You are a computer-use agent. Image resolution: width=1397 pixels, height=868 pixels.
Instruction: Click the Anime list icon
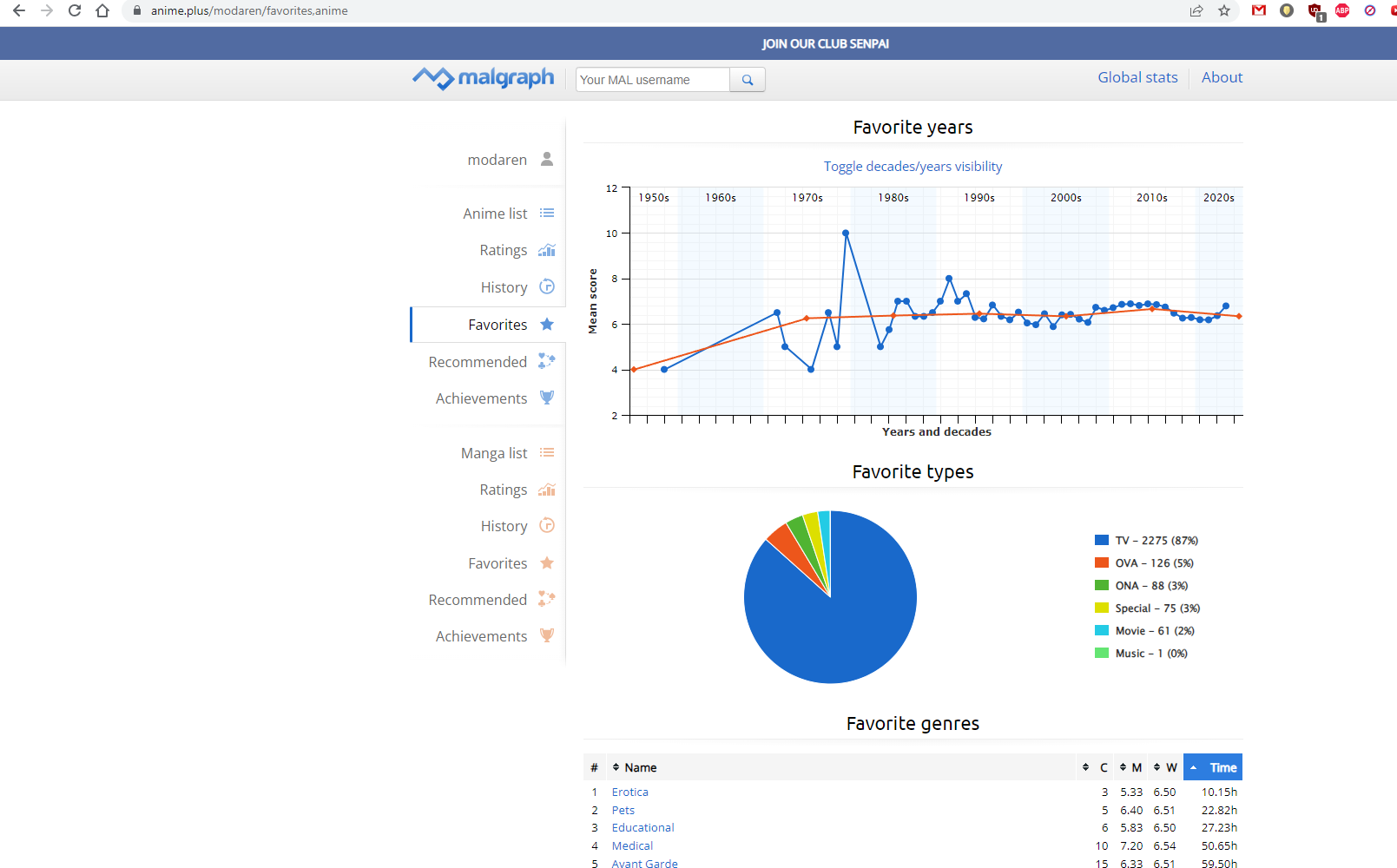(x=547, y=214)
